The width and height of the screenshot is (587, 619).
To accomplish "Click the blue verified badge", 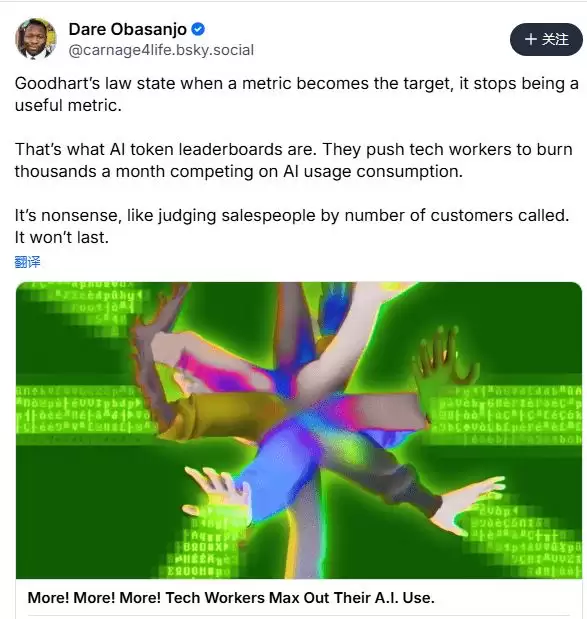I will pos(198,29).
